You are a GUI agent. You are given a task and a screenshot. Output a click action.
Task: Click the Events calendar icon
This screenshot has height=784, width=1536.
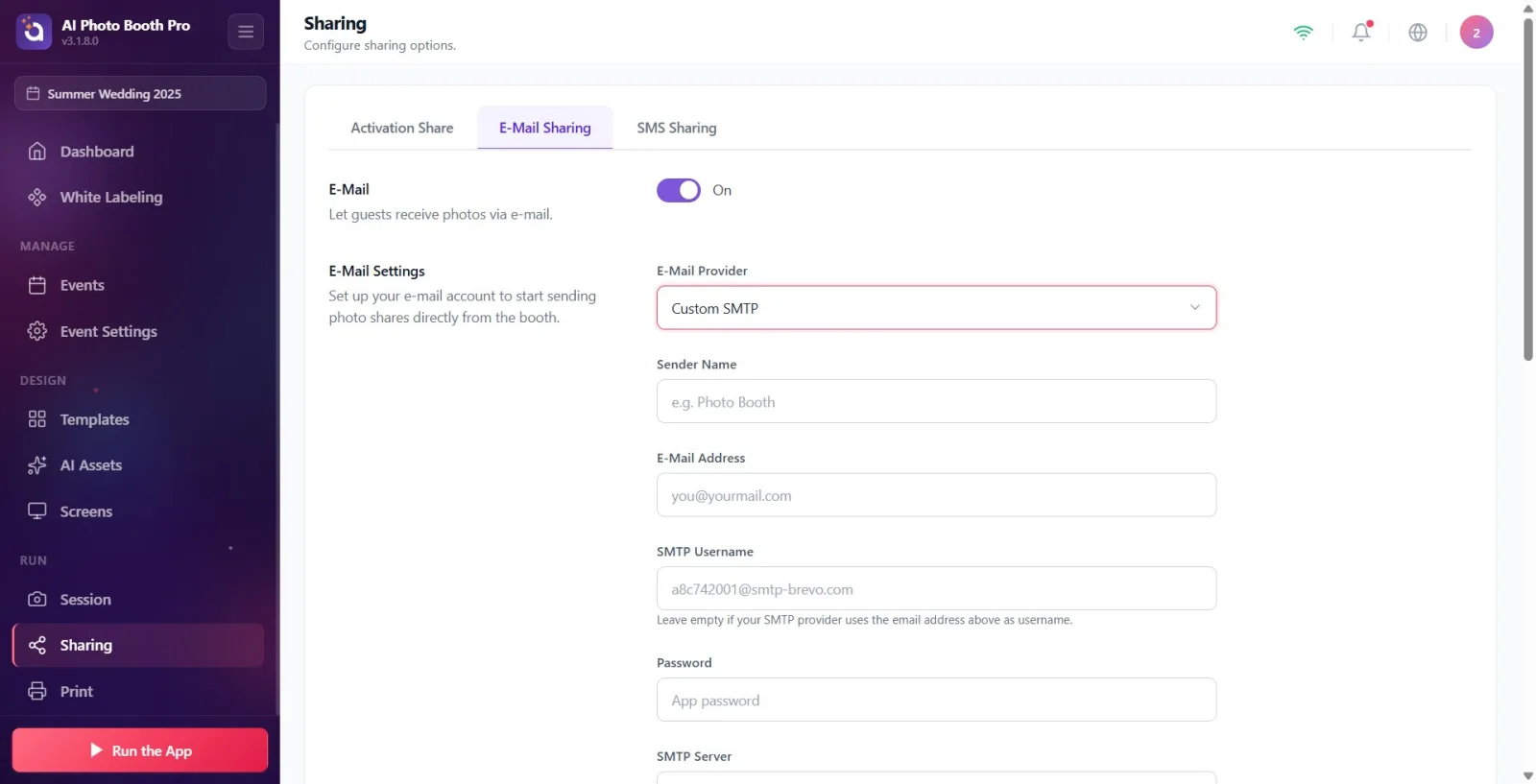[37, 285]
